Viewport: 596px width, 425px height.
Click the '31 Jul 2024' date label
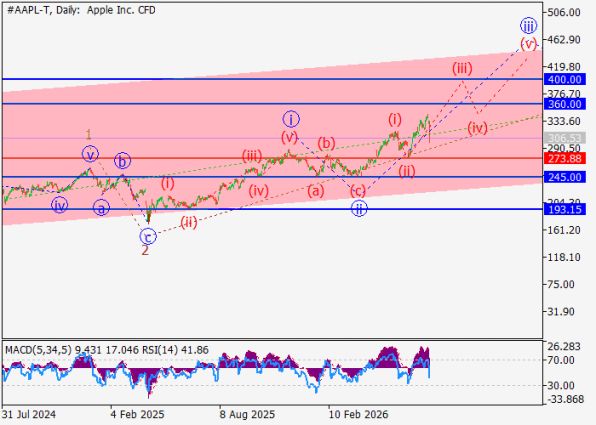point(29,414)
